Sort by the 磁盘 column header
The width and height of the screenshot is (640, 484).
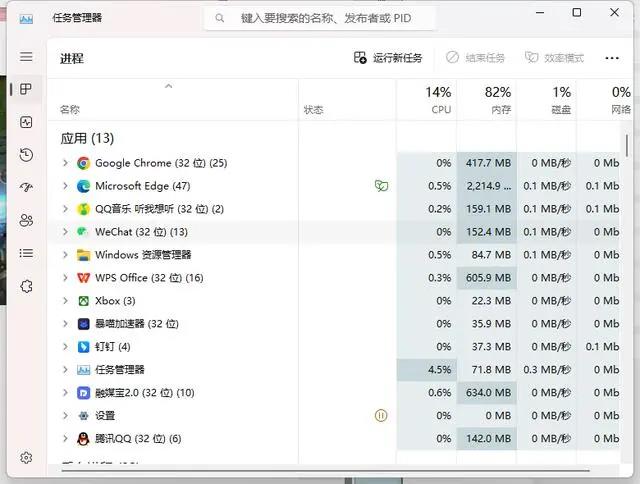(x=546, y=100)
